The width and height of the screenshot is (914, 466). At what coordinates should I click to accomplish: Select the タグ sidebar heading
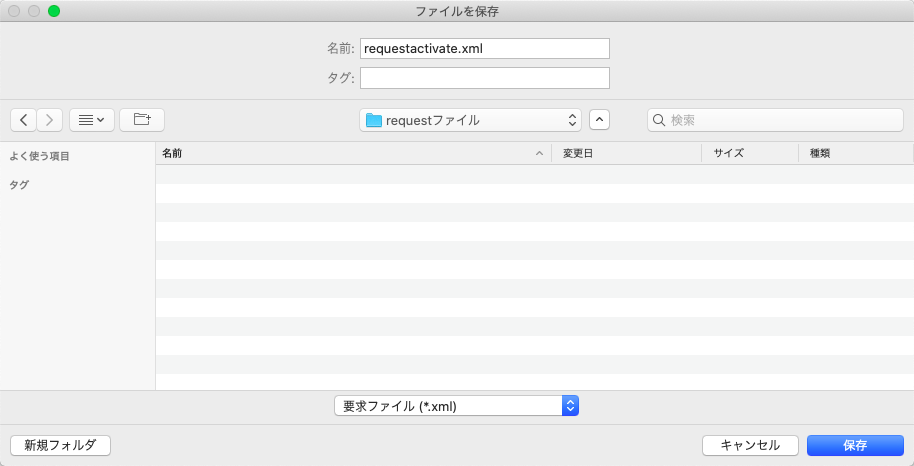pos(19,185)
